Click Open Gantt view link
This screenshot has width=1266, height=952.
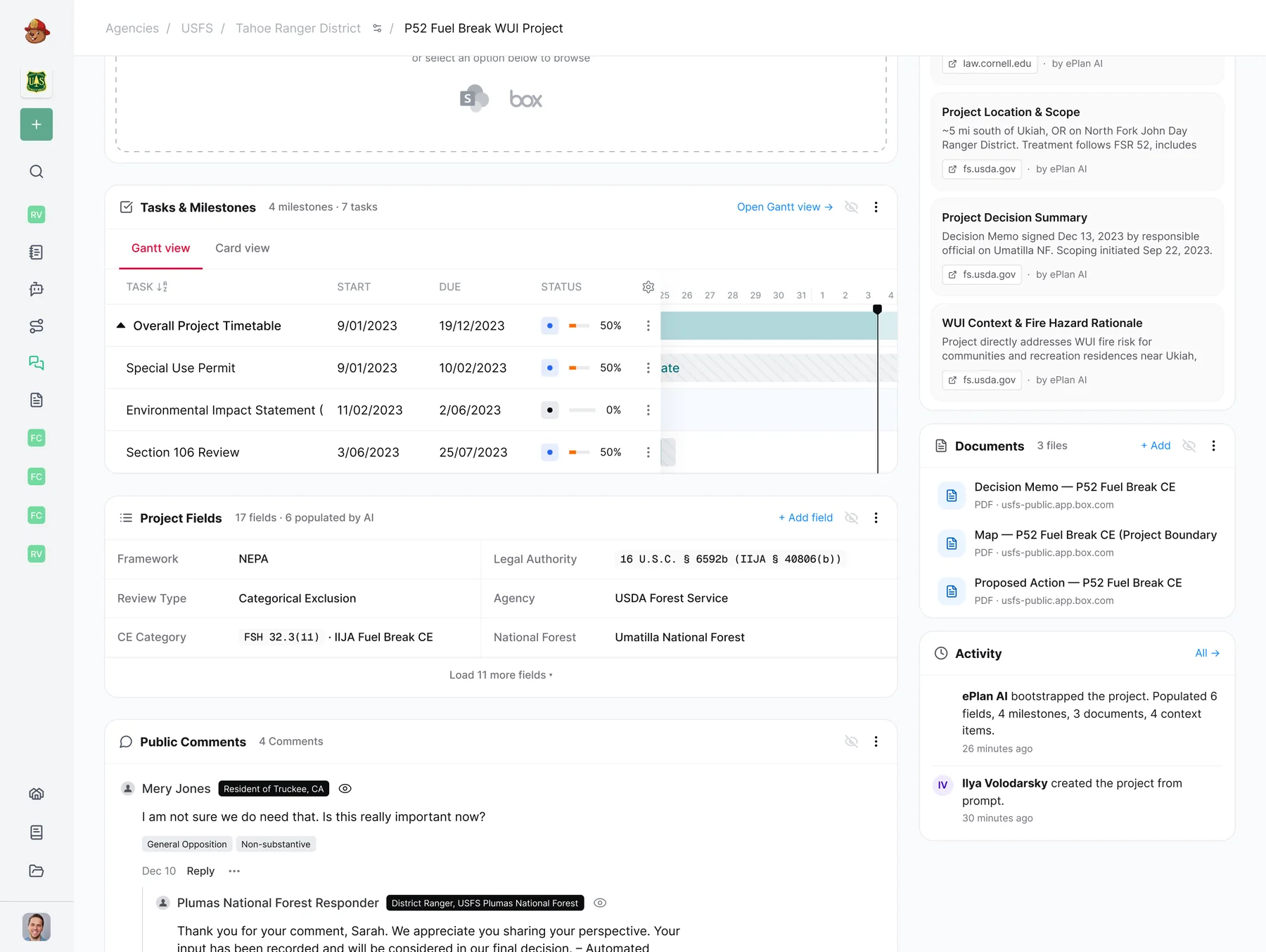pyautogui.click(x=785, y=207)
